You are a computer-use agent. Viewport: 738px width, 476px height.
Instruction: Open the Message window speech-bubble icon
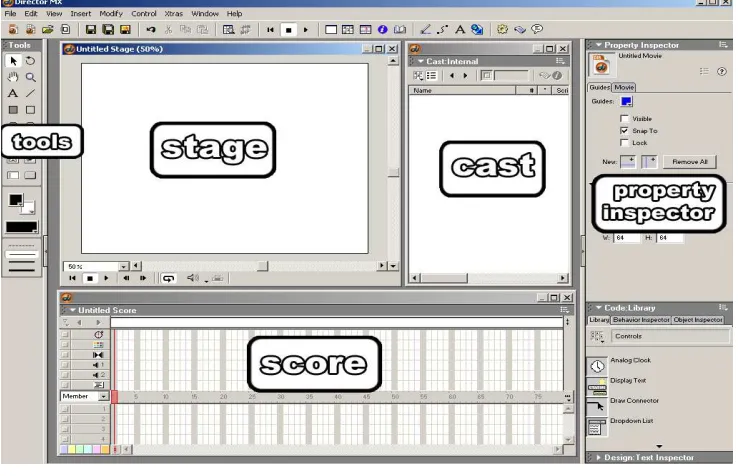(x=537, y=29)
